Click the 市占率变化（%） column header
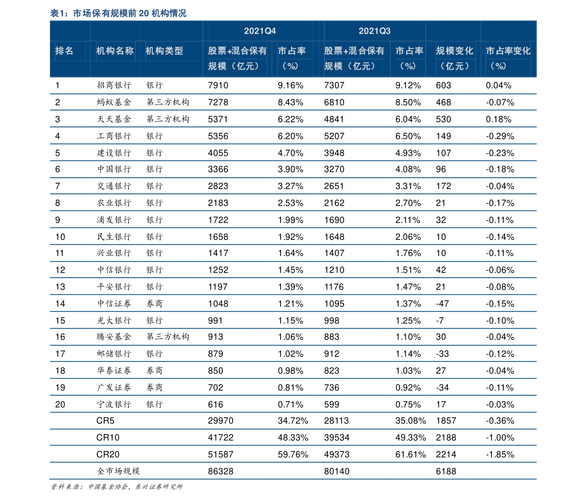 508,58
